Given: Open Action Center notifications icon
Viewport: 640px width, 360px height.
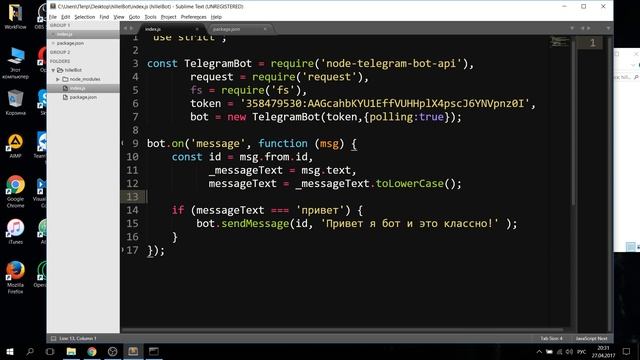Looking at the screenshot, I should click(x=627, y=351).
